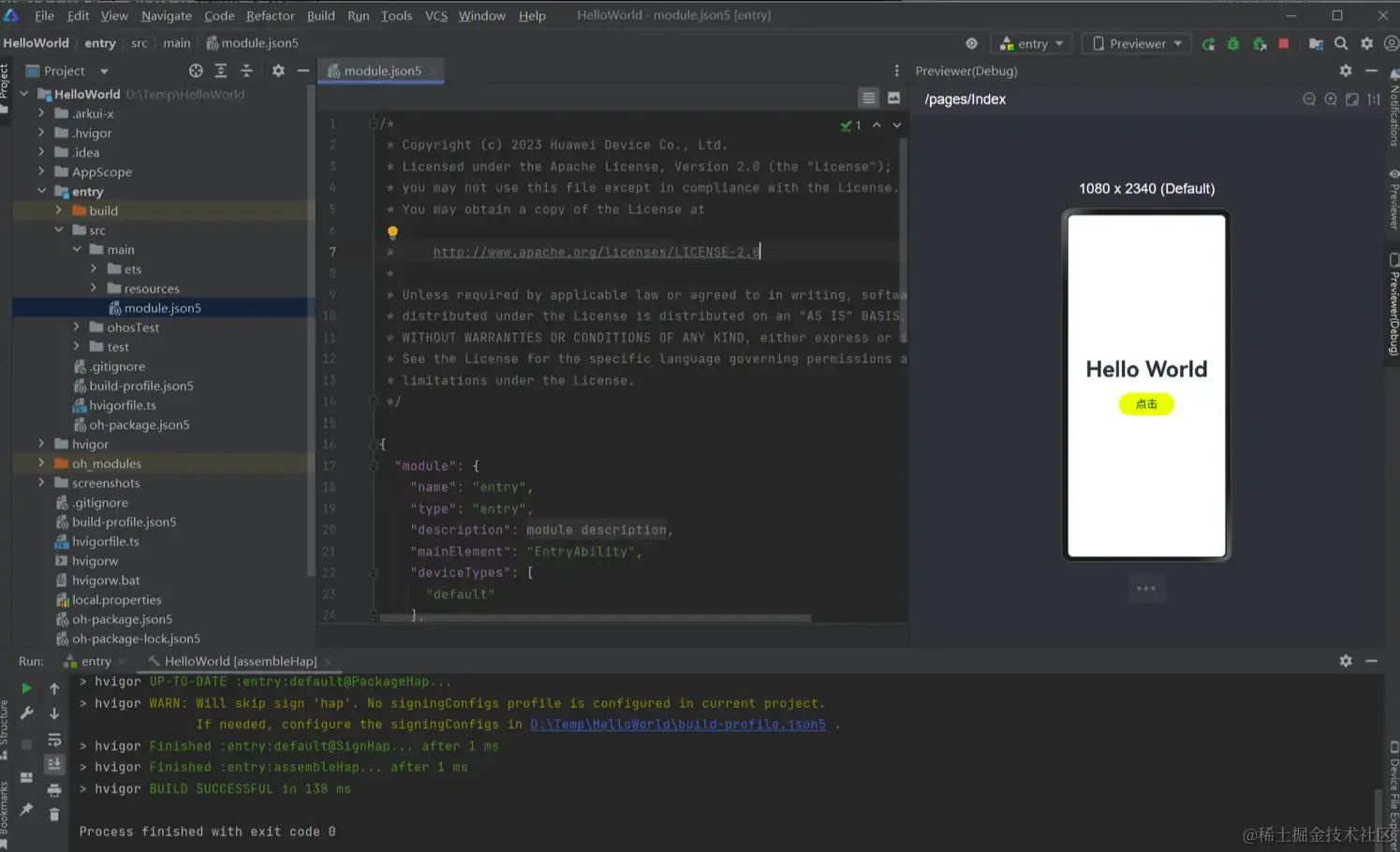This screenshot has height=852, width=1400.
Task: Click the pin tab icon in Run panel
Action: click(26, 809)
